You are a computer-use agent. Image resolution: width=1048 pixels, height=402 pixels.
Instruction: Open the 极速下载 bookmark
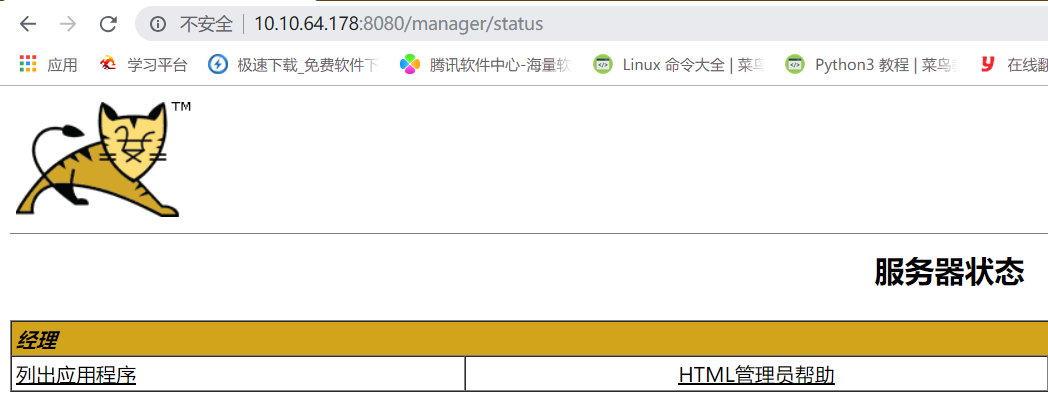[x=294, y=64]
